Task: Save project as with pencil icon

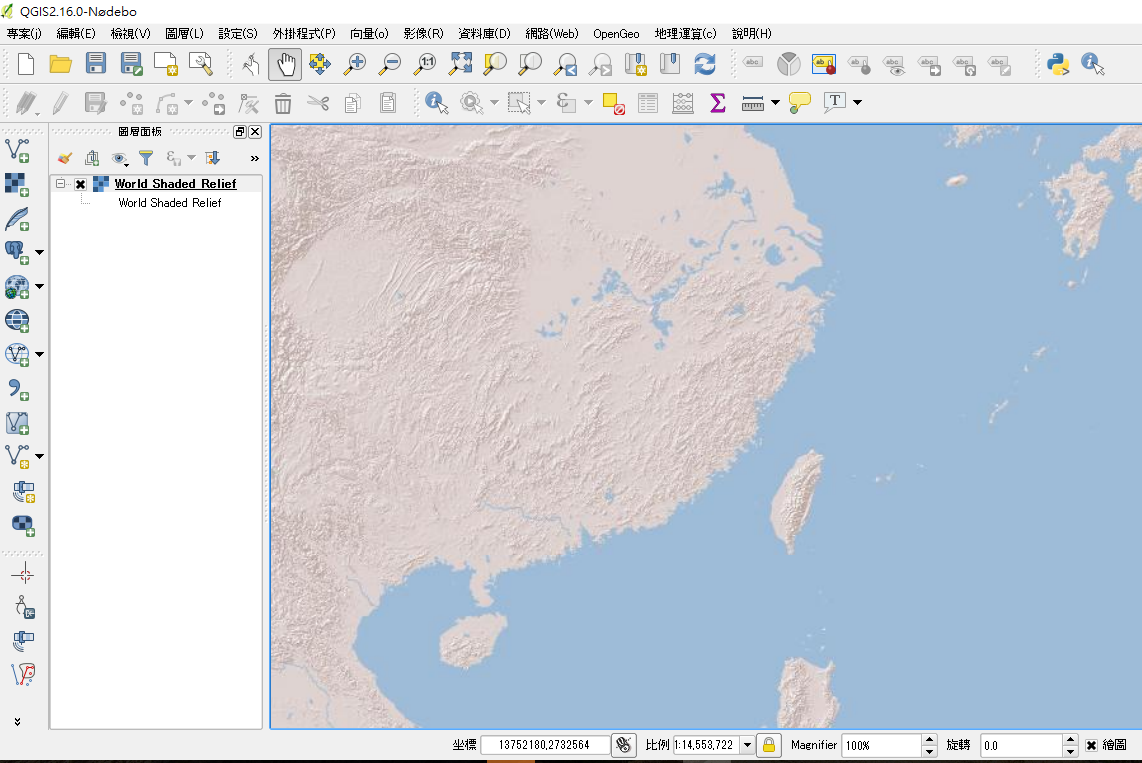Action: click(131, 64)
